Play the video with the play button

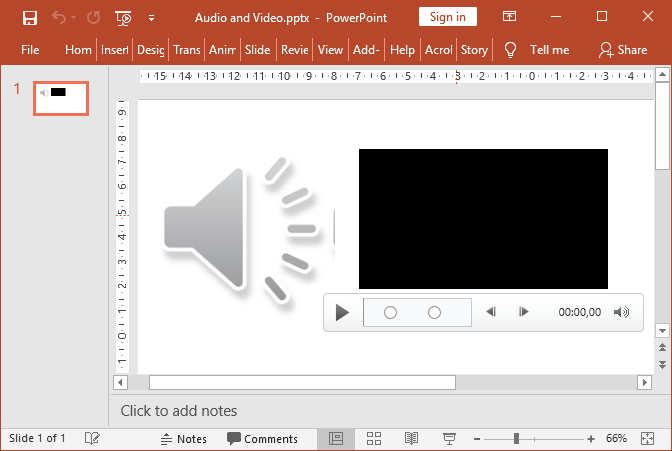click(342, 313)
